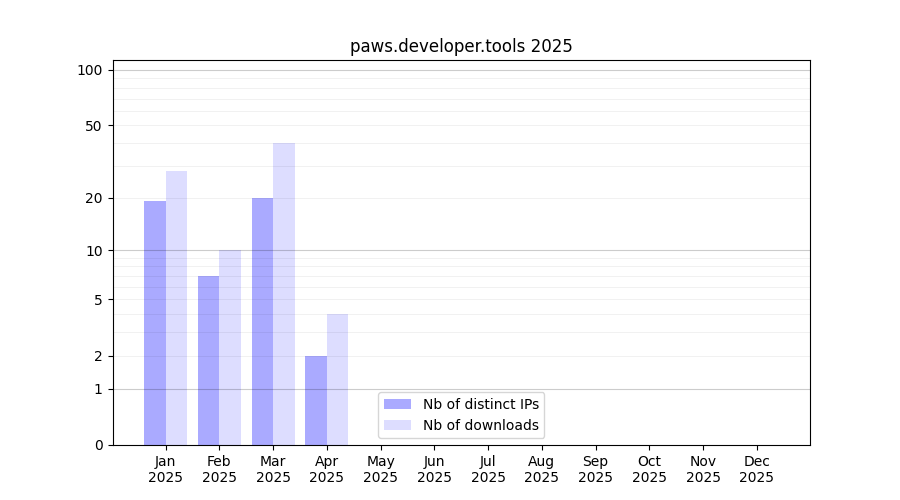
Task: Select the April distinct IPs bar
Action: pos(316,400)
